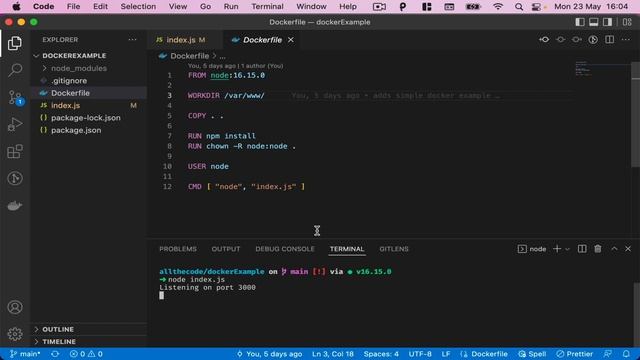Open Run and Debug view
This screenshot has width=640, height=360.
click(15, 124)
